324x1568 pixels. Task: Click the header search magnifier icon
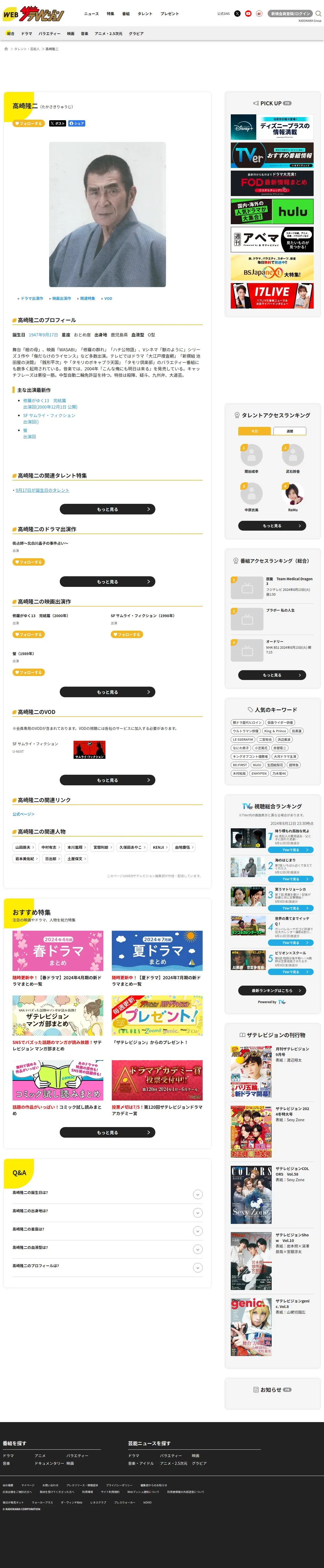pyautogui.click(x=318, y=13)
